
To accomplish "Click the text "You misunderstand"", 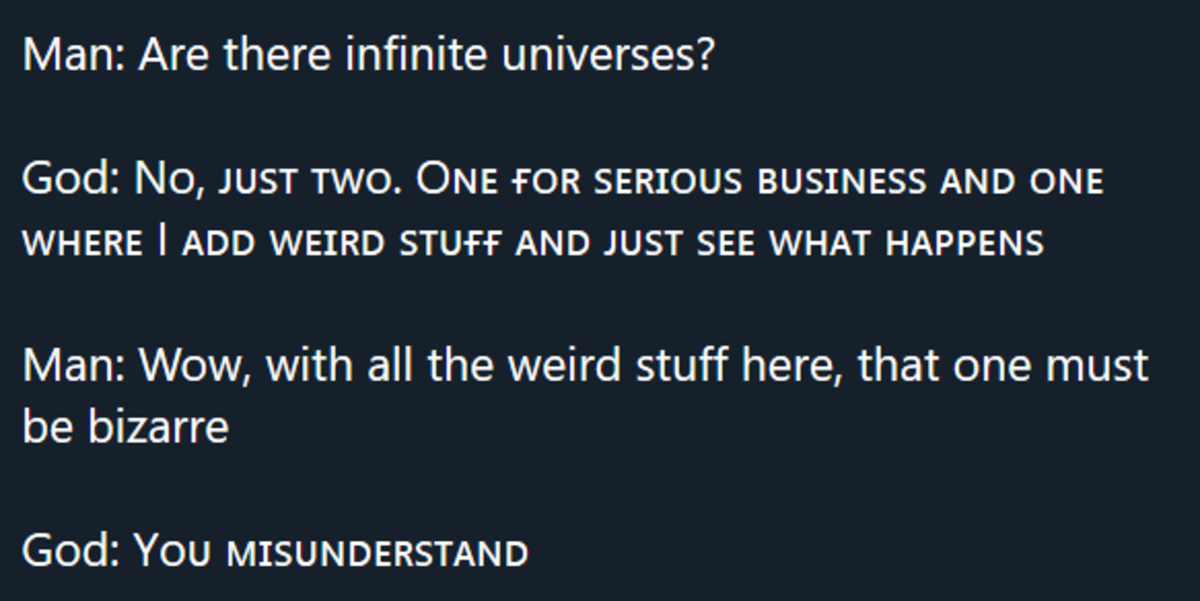I will [331, 551].
